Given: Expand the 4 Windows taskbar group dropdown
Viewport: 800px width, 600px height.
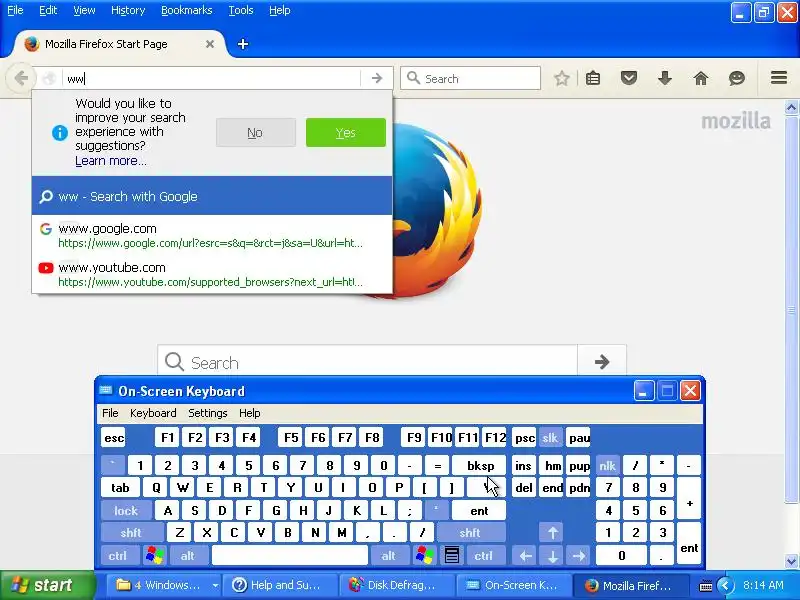Looking at the screenshot, I should [x=215, y=586].
